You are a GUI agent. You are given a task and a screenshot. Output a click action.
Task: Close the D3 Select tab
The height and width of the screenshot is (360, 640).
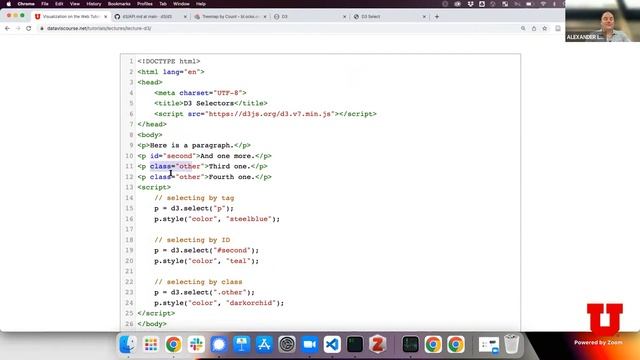pyautogui.click(x=424, y=16)
